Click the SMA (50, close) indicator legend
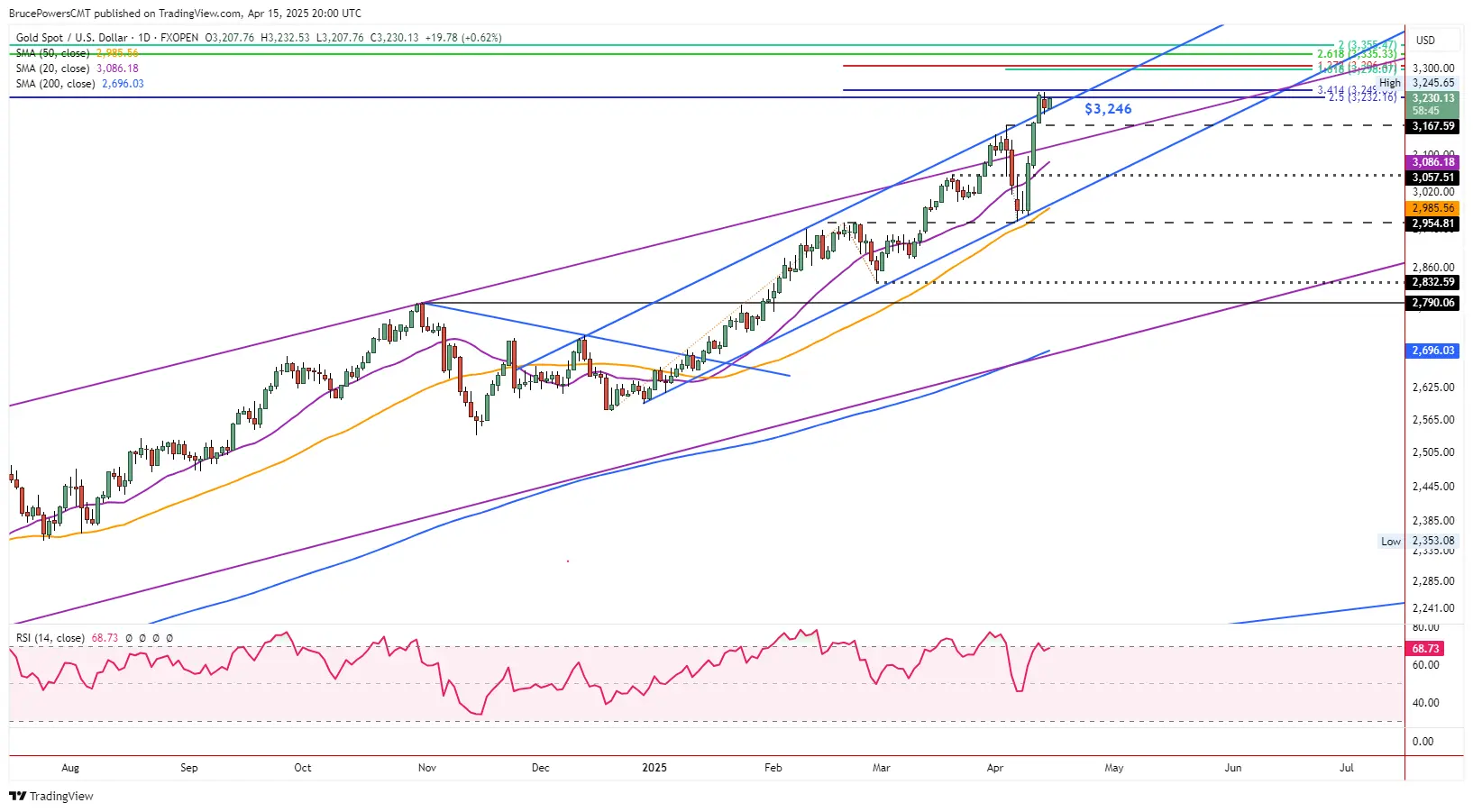 52,53
